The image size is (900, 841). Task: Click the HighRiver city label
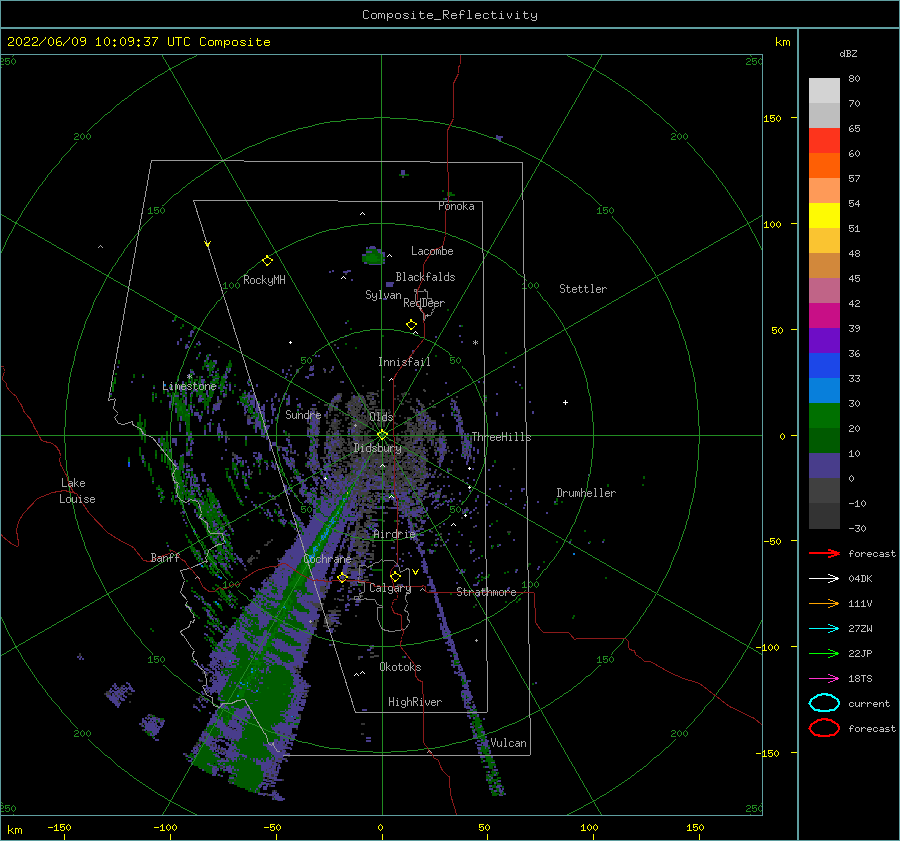pyautogui.click(x=415, y=702)
